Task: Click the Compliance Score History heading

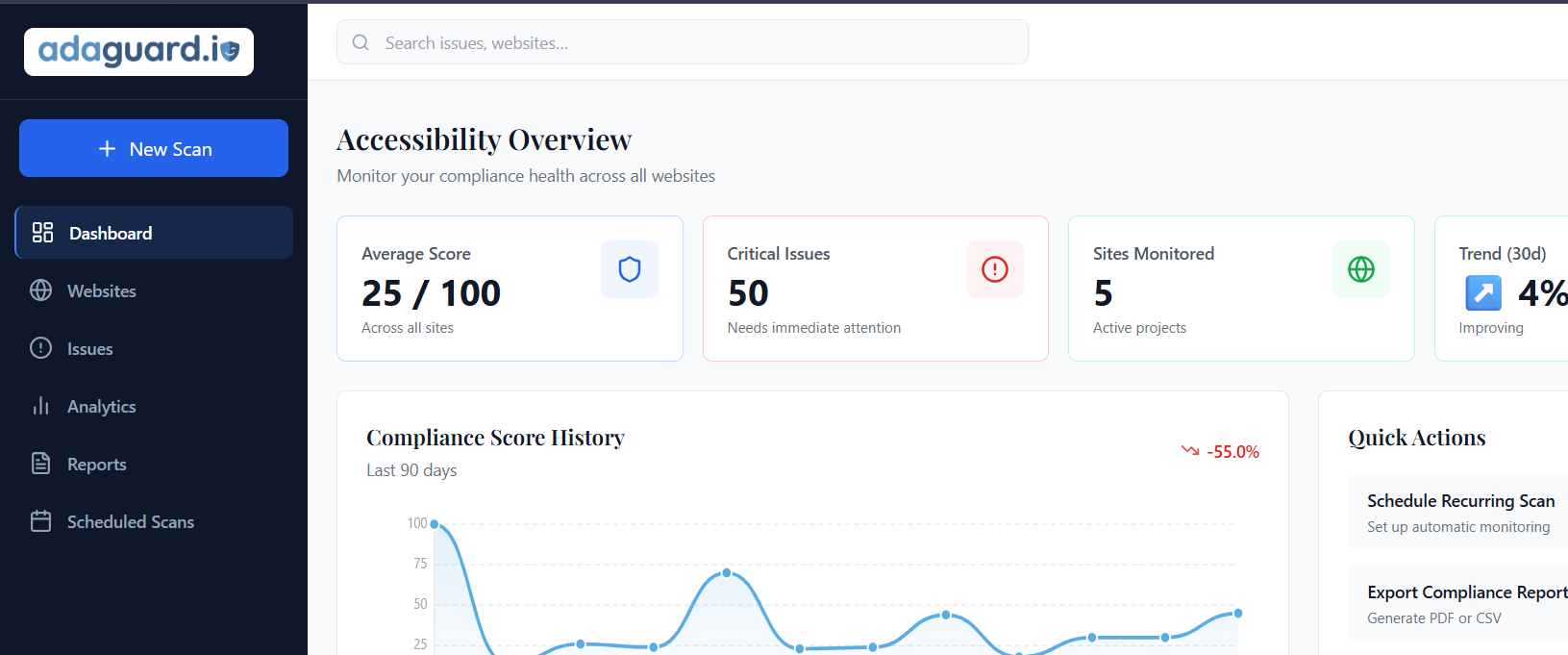Action: 495,438
